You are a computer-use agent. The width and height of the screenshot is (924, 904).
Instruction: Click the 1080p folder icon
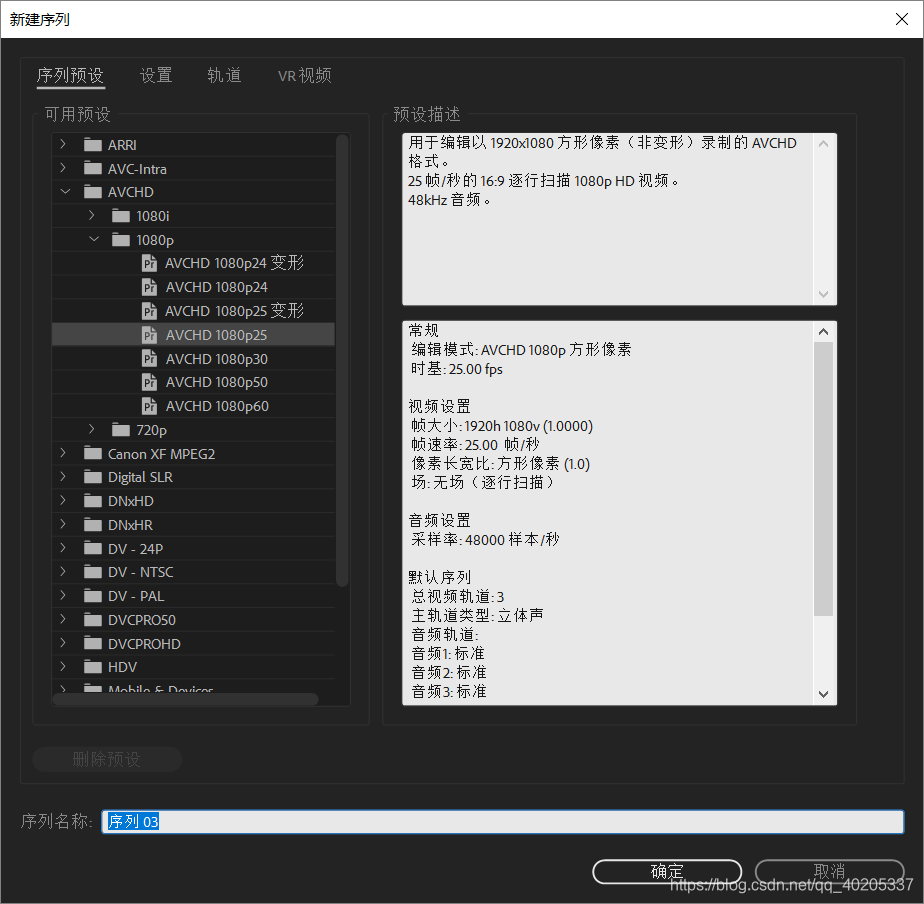click(121, 240)
